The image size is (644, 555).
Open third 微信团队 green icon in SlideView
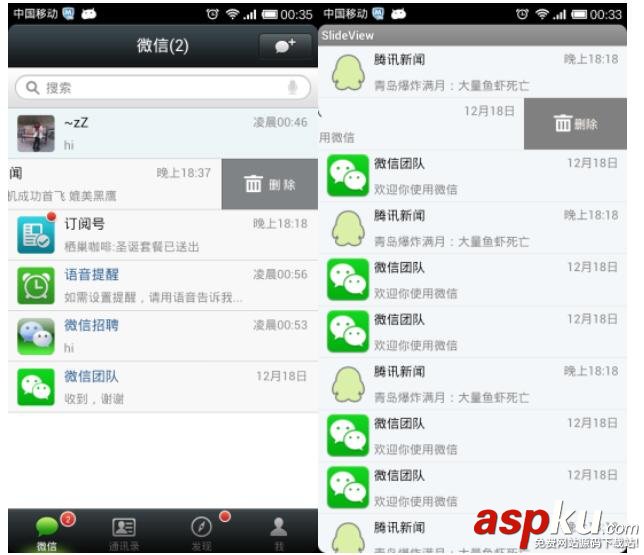tap(348, 332)
